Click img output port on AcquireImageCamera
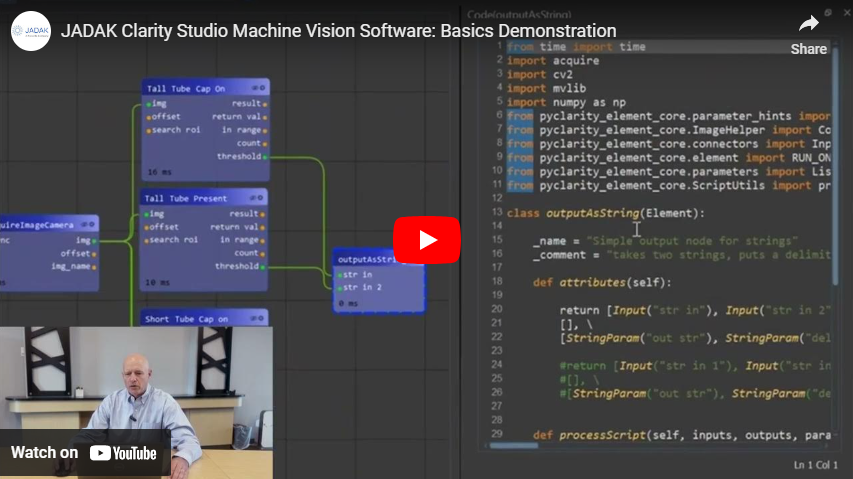Image resolution: width=853 pixels, height=479 pixels. [x=95, y=240]
